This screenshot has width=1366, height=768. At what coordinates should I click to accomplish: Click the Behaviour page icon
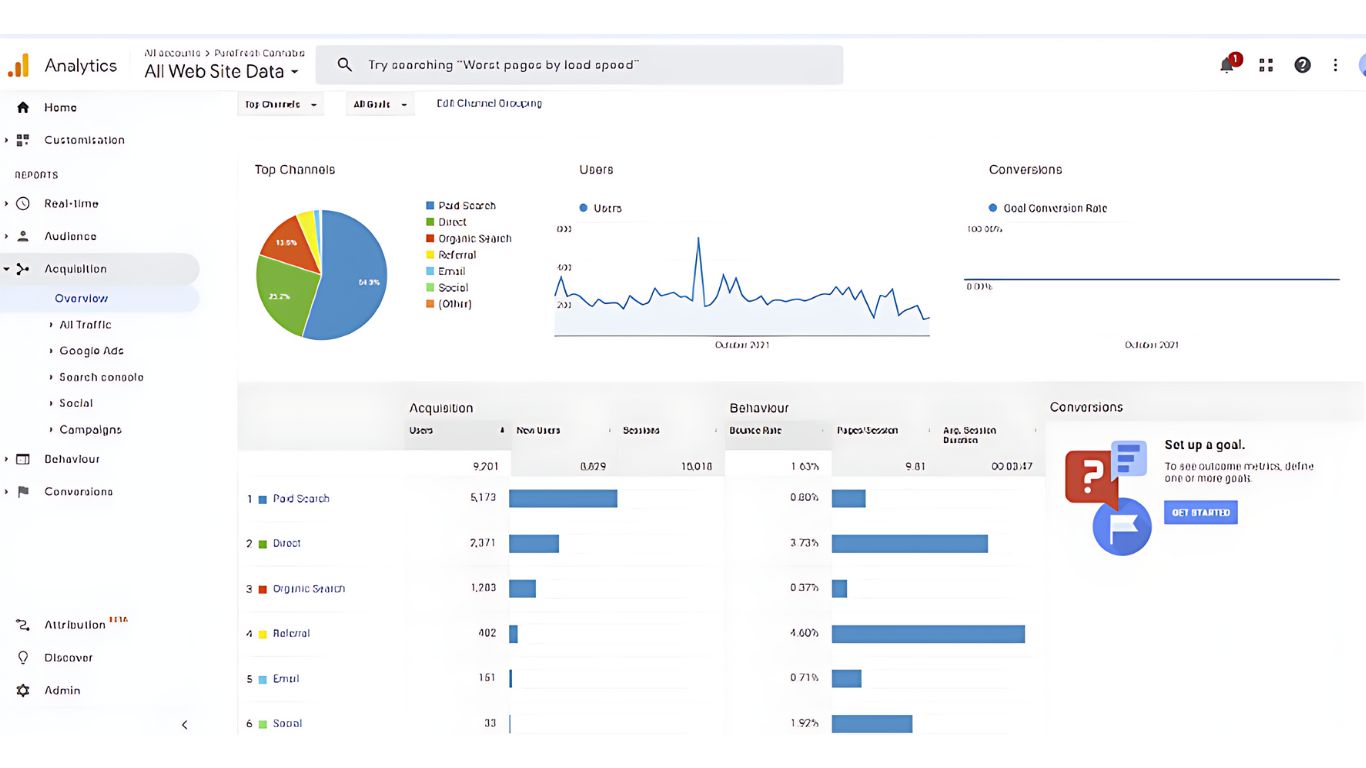[x=23, y=459]
